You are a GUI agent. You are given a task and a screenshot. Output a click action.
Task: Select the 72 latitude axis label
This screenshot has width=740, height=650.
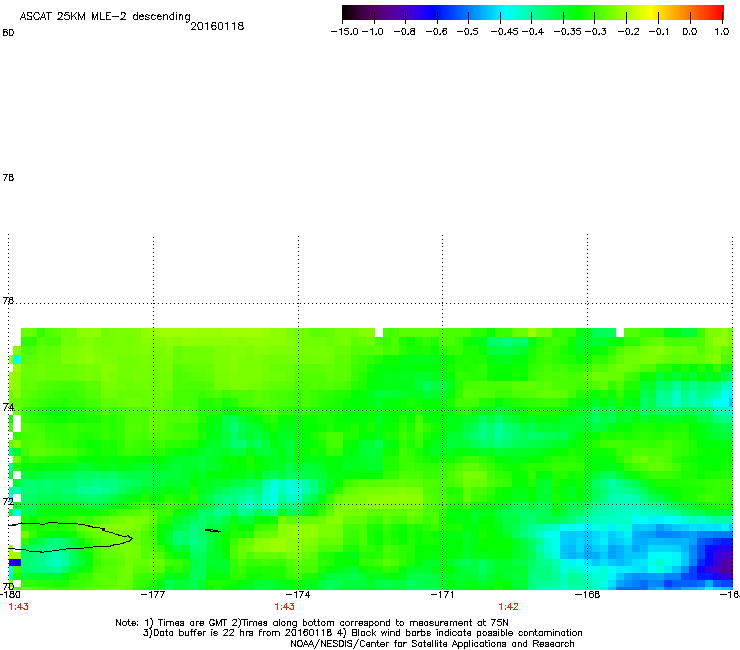(8, 501)
